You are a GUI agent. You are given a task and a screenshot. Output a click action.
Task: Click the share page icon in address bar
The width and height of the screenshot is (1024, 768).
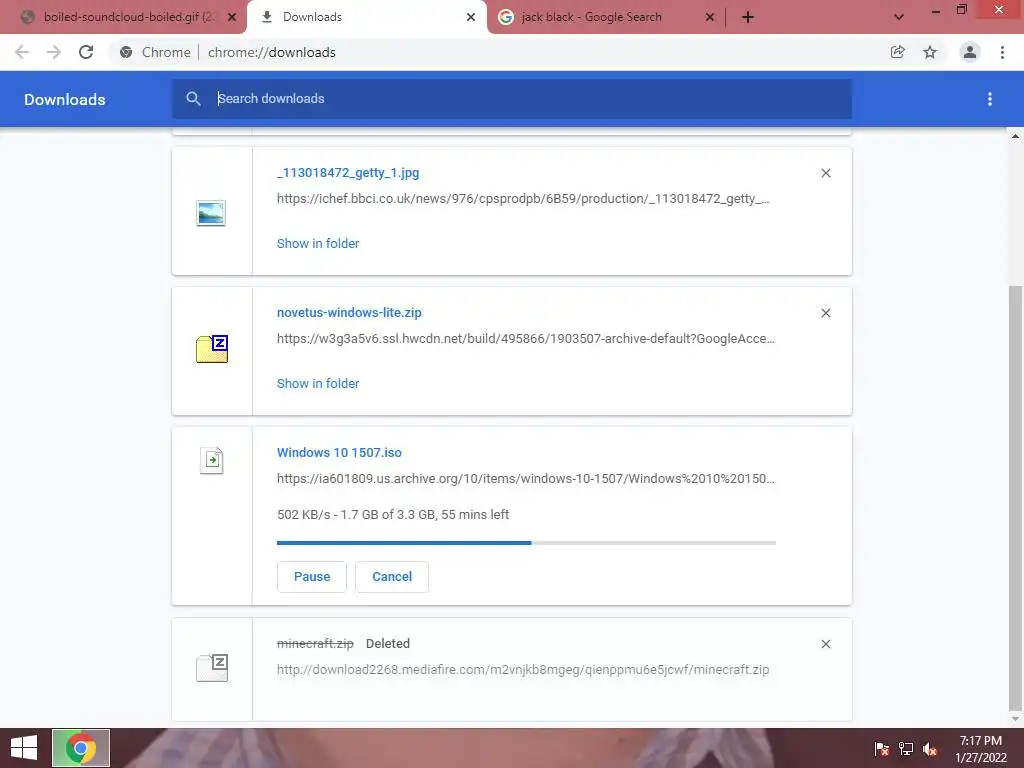click(898, 52)
